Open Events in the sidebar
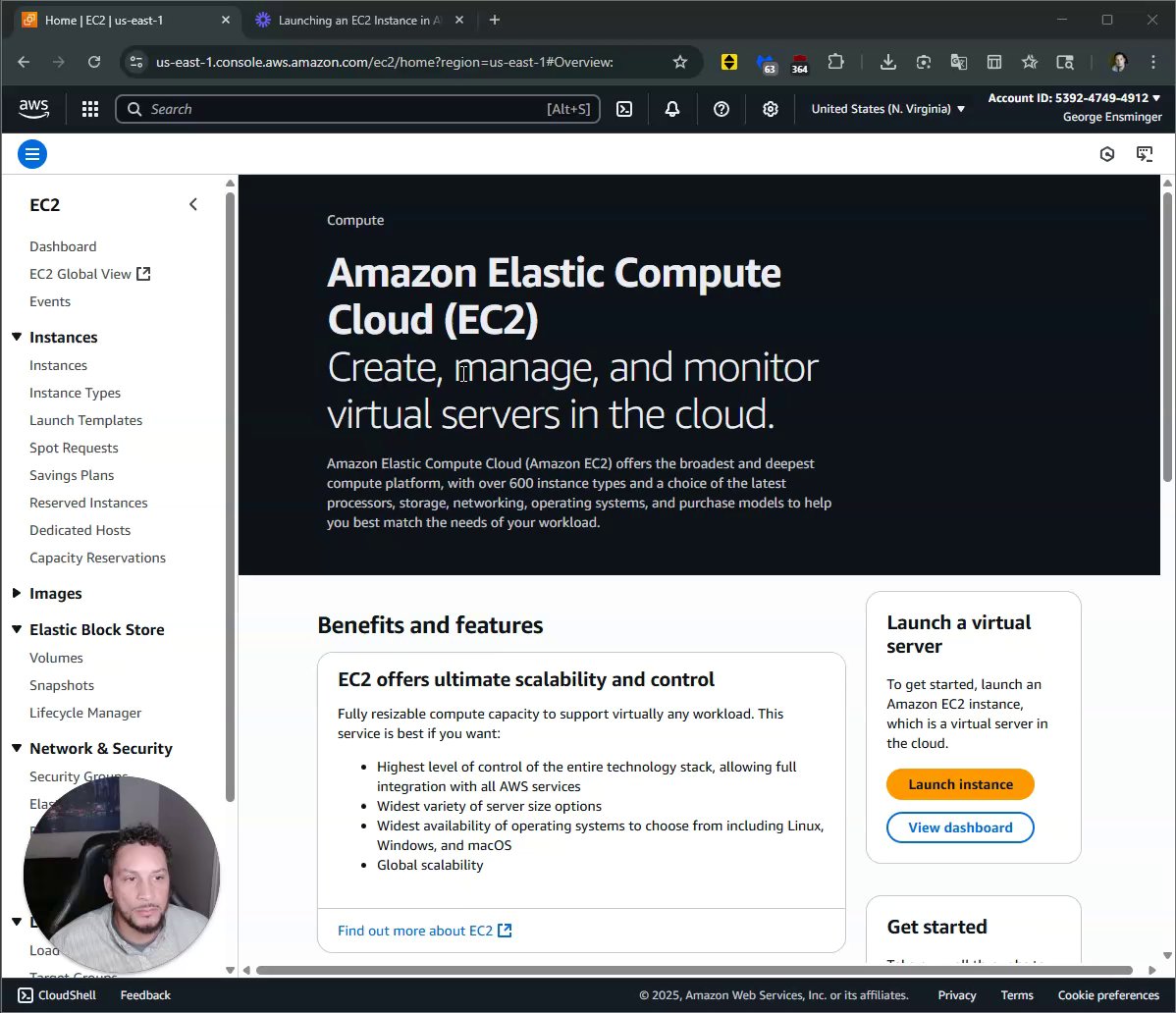Image resolution: width=1176 pixels, height=1013 pixels. click(x=50, y=301)
